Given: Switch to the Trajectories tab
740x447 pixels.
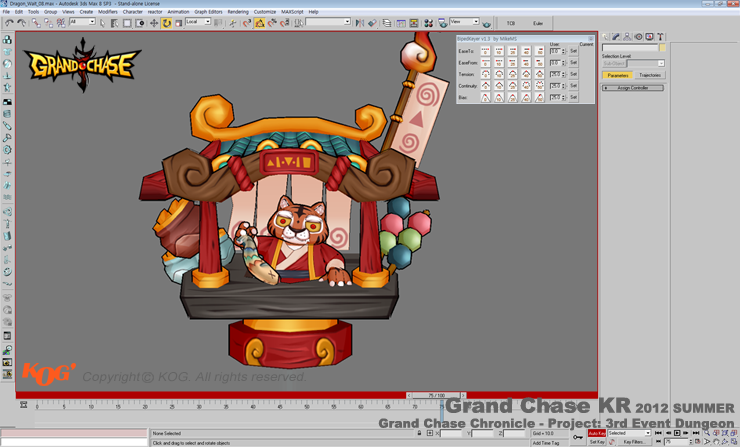Looking at the screenshot, I should (x=649, y=75).
